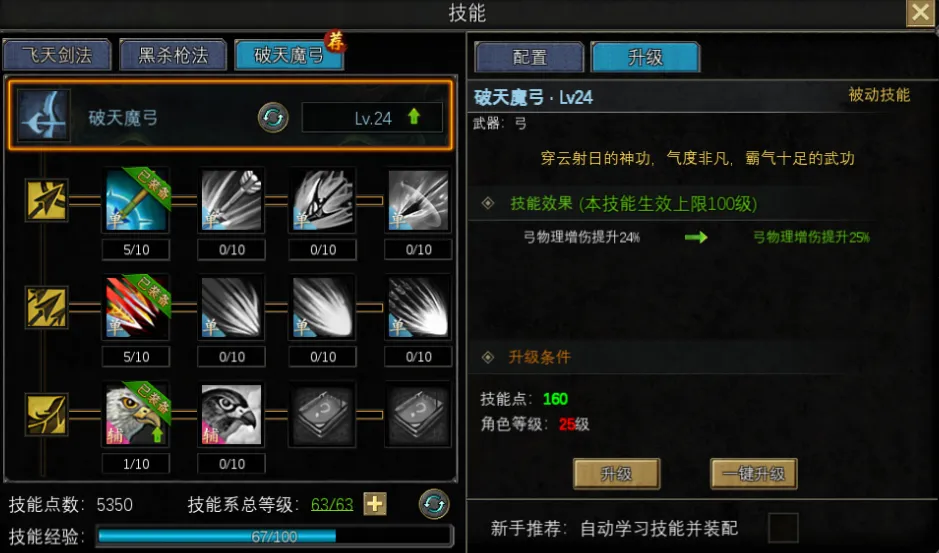This screenshot has height=553, width=939.
Task: Switch to the 飞天剑法 tab
Action: coord(57,55)
